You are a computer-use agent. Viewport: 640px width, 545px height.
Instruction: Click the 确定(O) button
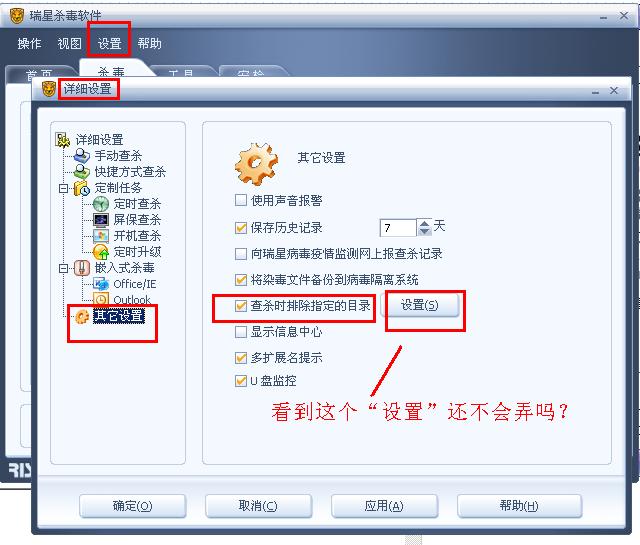tap(132, 506)
